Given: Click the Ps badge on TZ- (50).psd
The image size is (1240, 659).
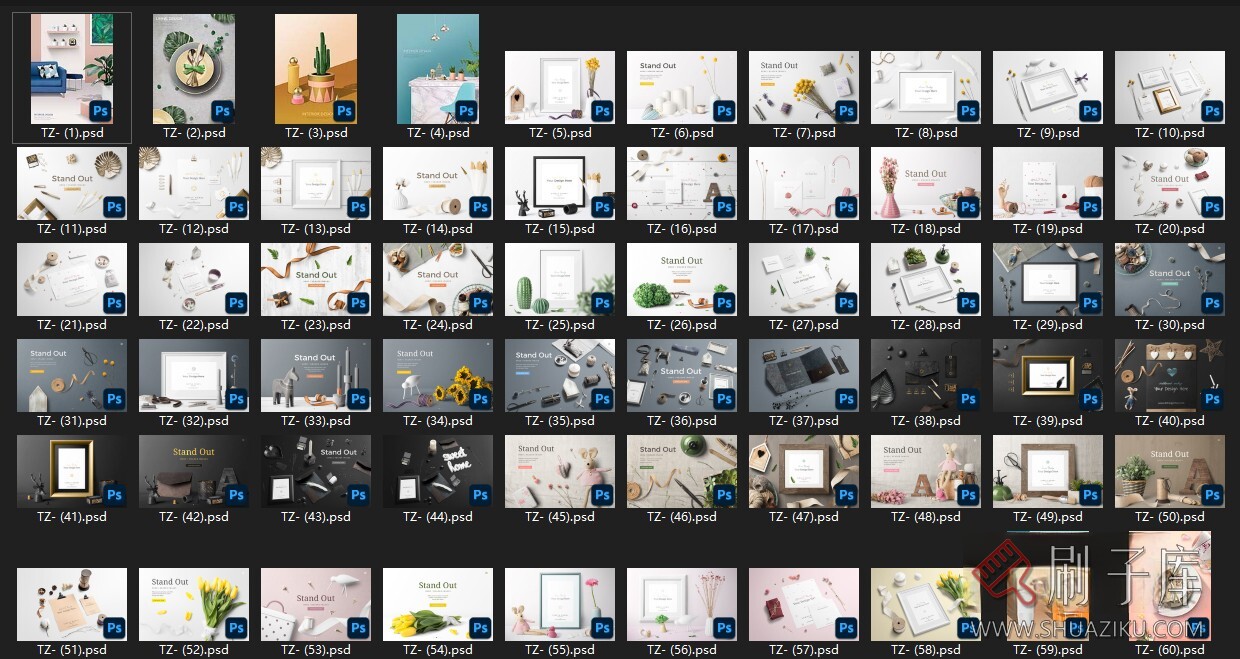Looking at the screenshot, I should tap(1212, 495).
